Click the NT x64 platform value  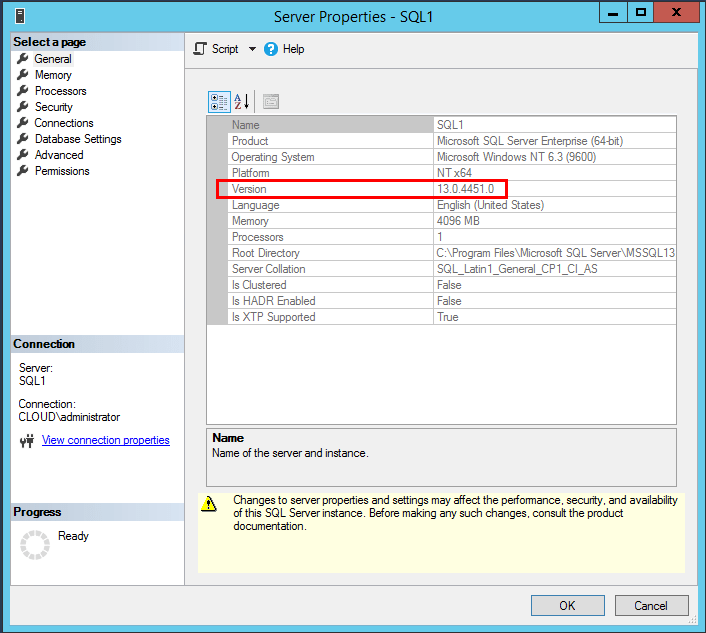click(x=454, y=173)
